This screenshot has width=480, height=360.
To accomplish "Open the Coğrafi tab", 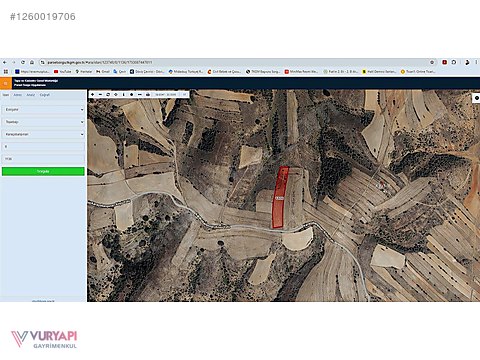I will [x=45, y=95].
